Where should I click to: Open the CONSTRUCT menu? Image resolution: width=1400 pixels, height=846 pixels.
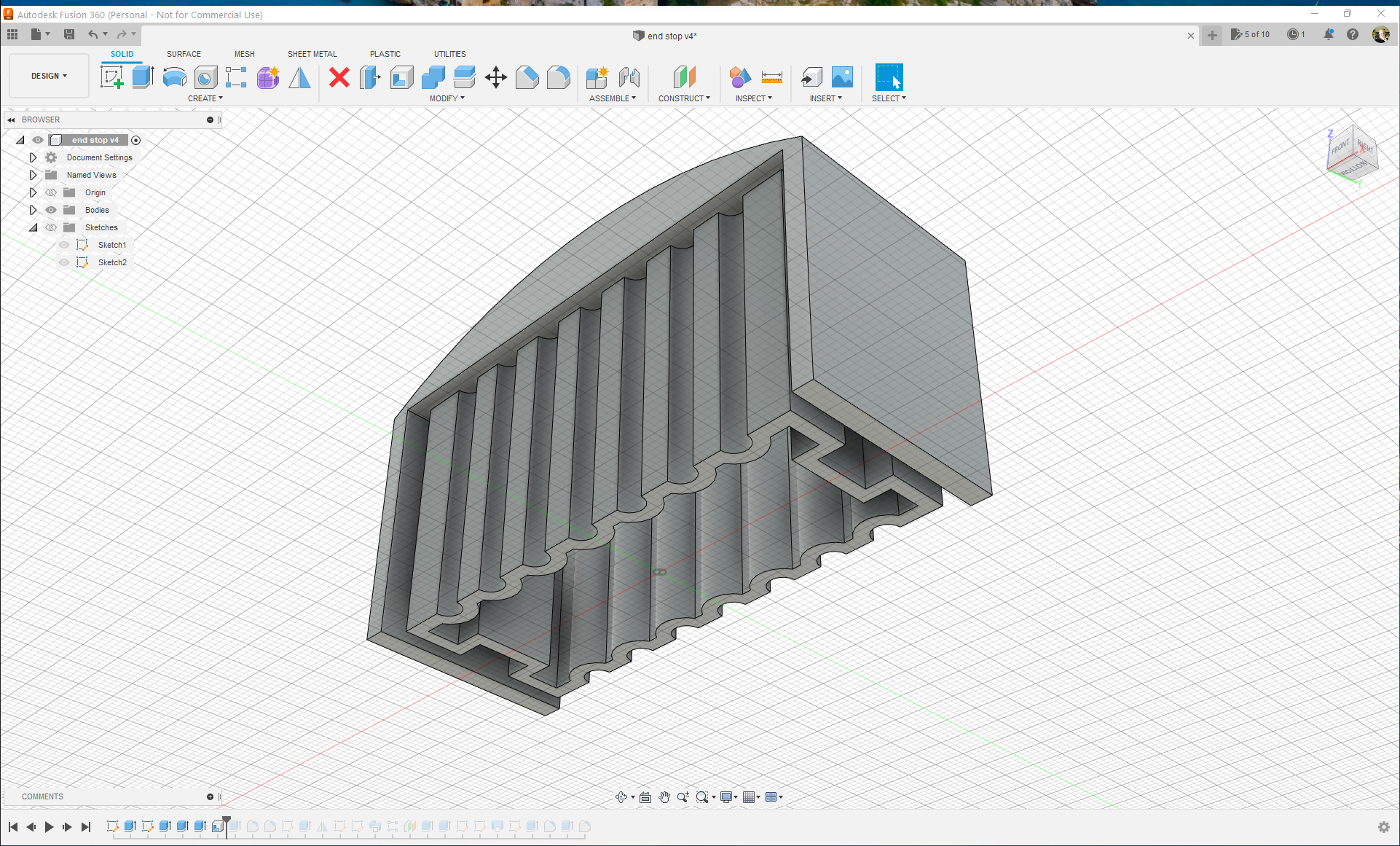(x=684, y=98)
